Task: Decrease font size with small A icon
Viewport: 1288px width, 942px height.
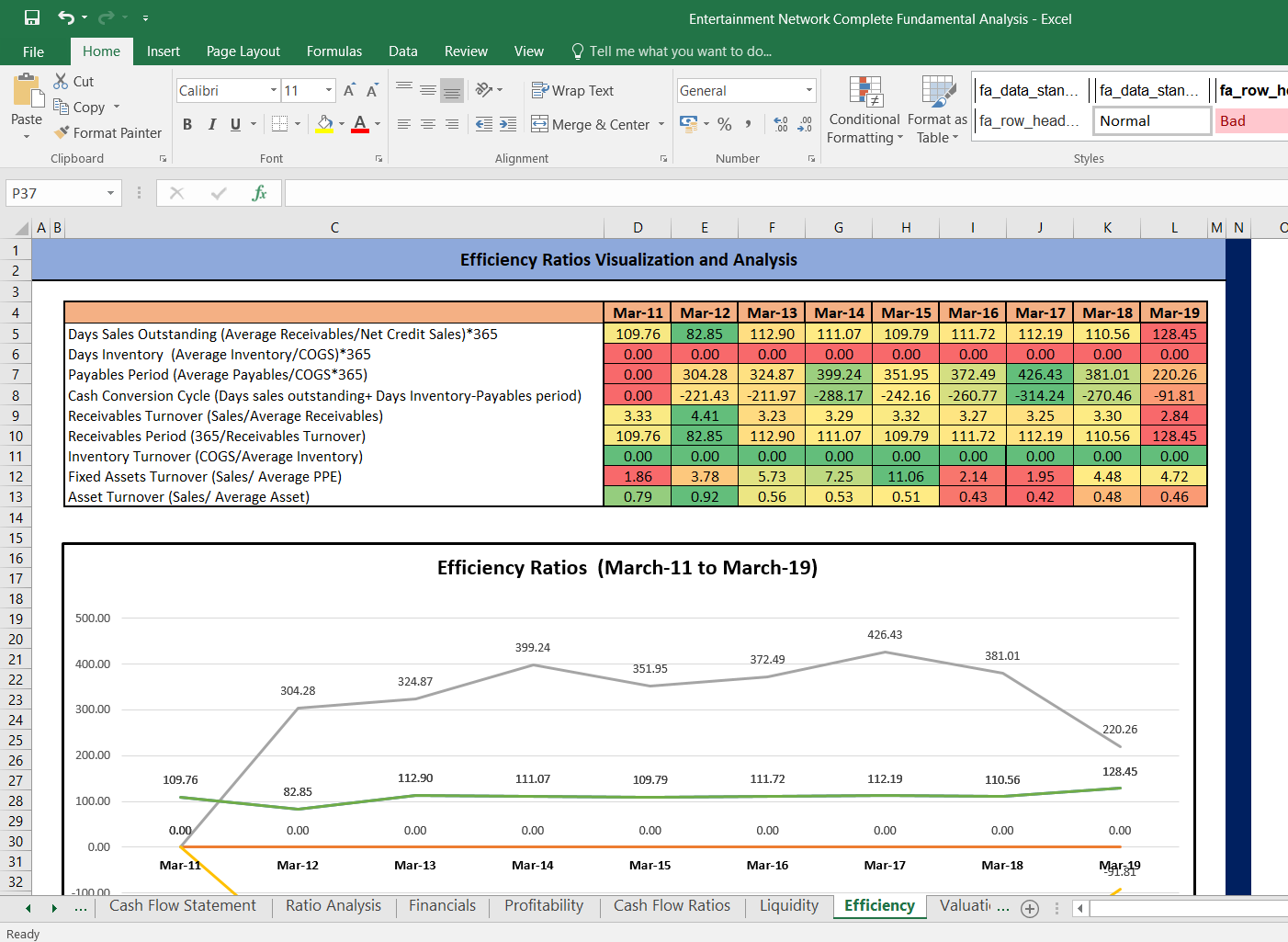Action: [372, 90]
